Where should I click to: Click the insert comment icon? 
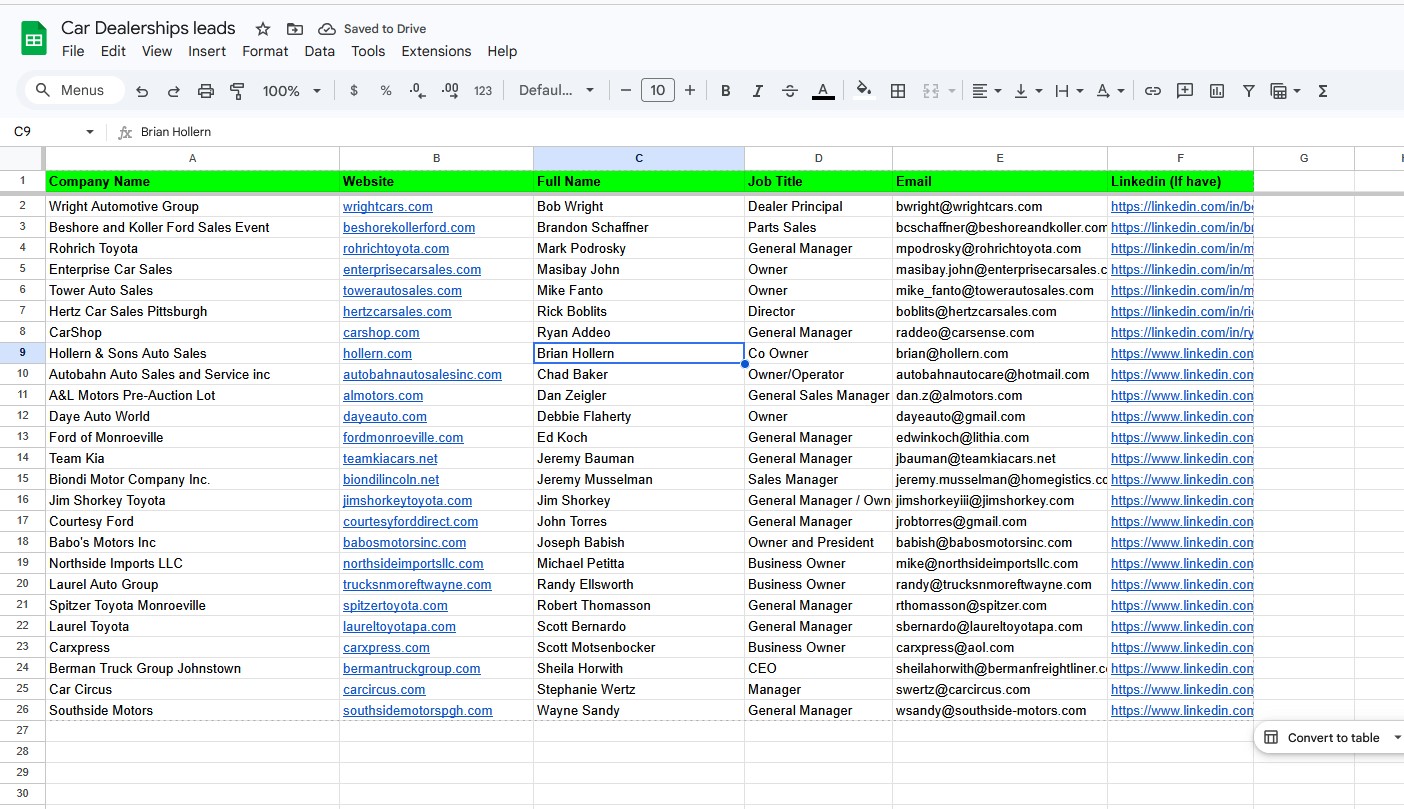tap(1185, 91)
